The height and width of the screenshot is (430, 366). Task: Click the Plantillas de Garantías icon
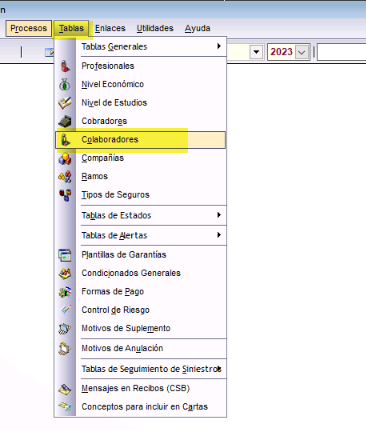65,255
